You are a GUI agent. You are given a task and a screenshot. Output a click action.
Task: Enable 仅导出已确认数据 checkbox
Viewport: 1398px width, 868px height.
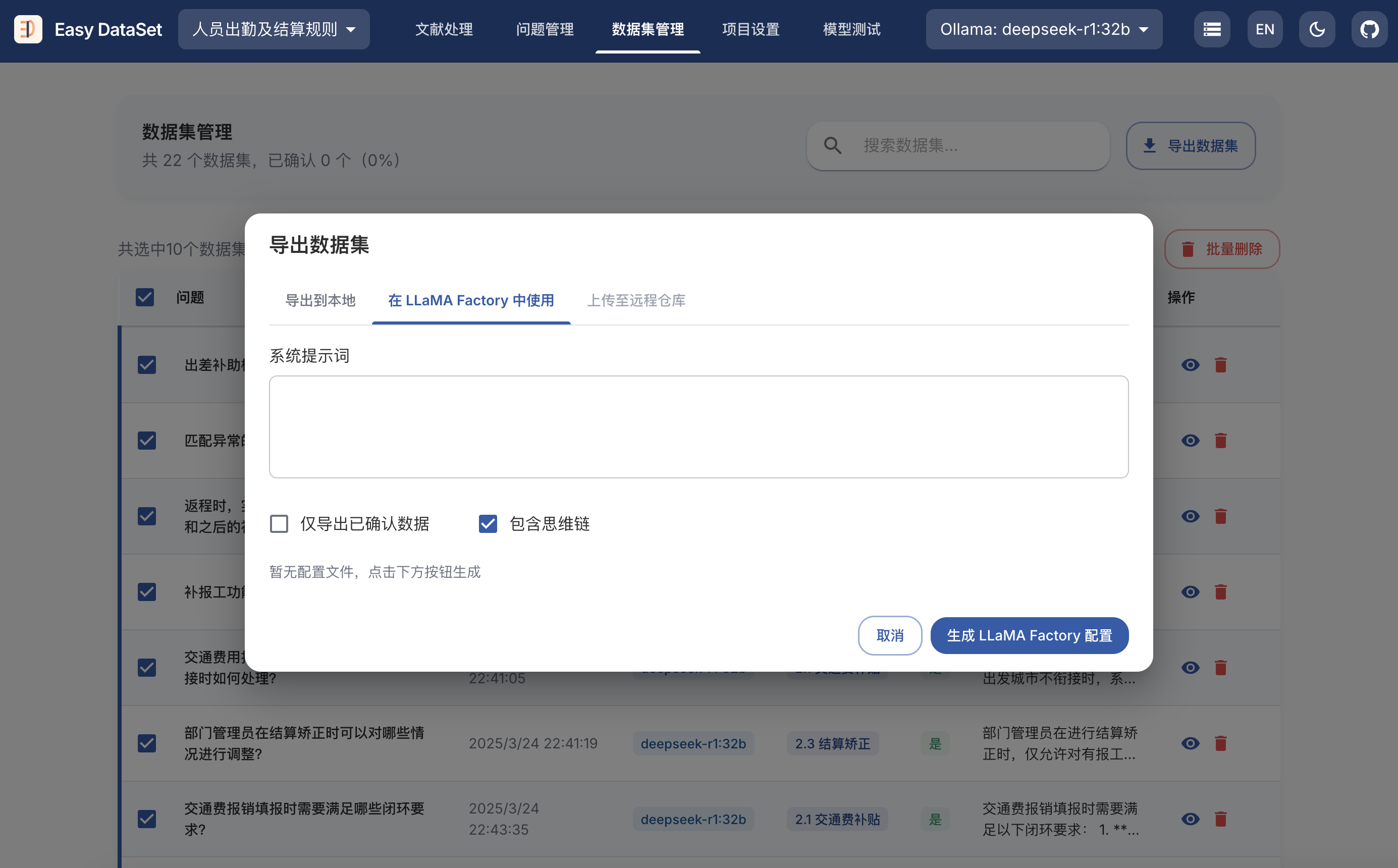tap(279, 523)
